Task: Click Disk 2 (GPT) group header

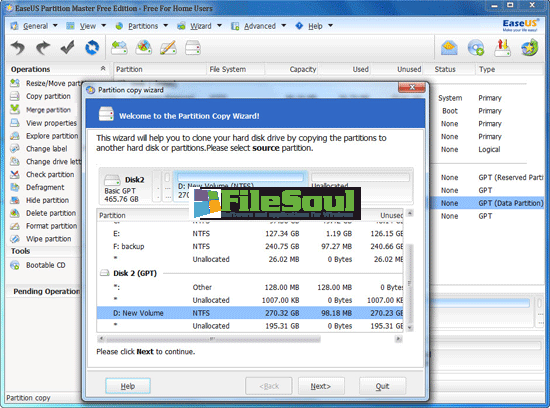Action: [135, 273]
